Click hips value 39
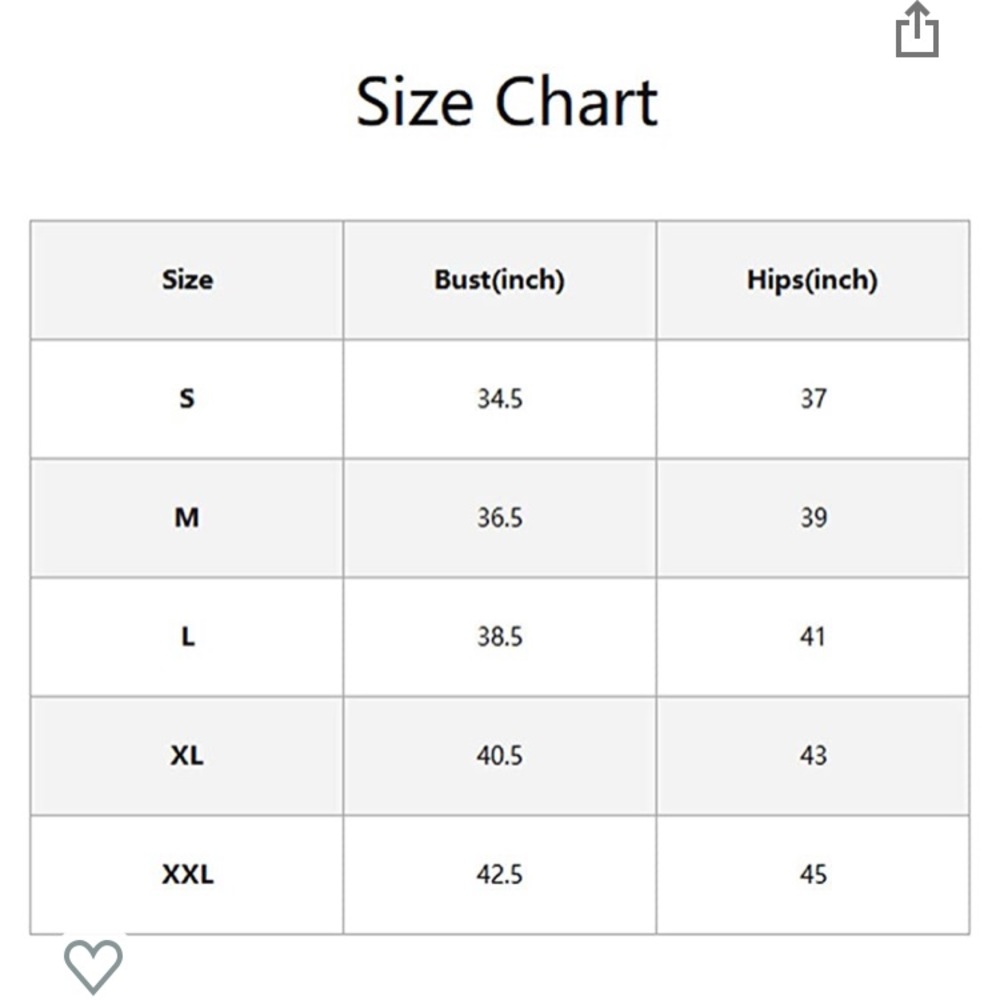Screen dimensions: 1000x1000 (813, 517)
